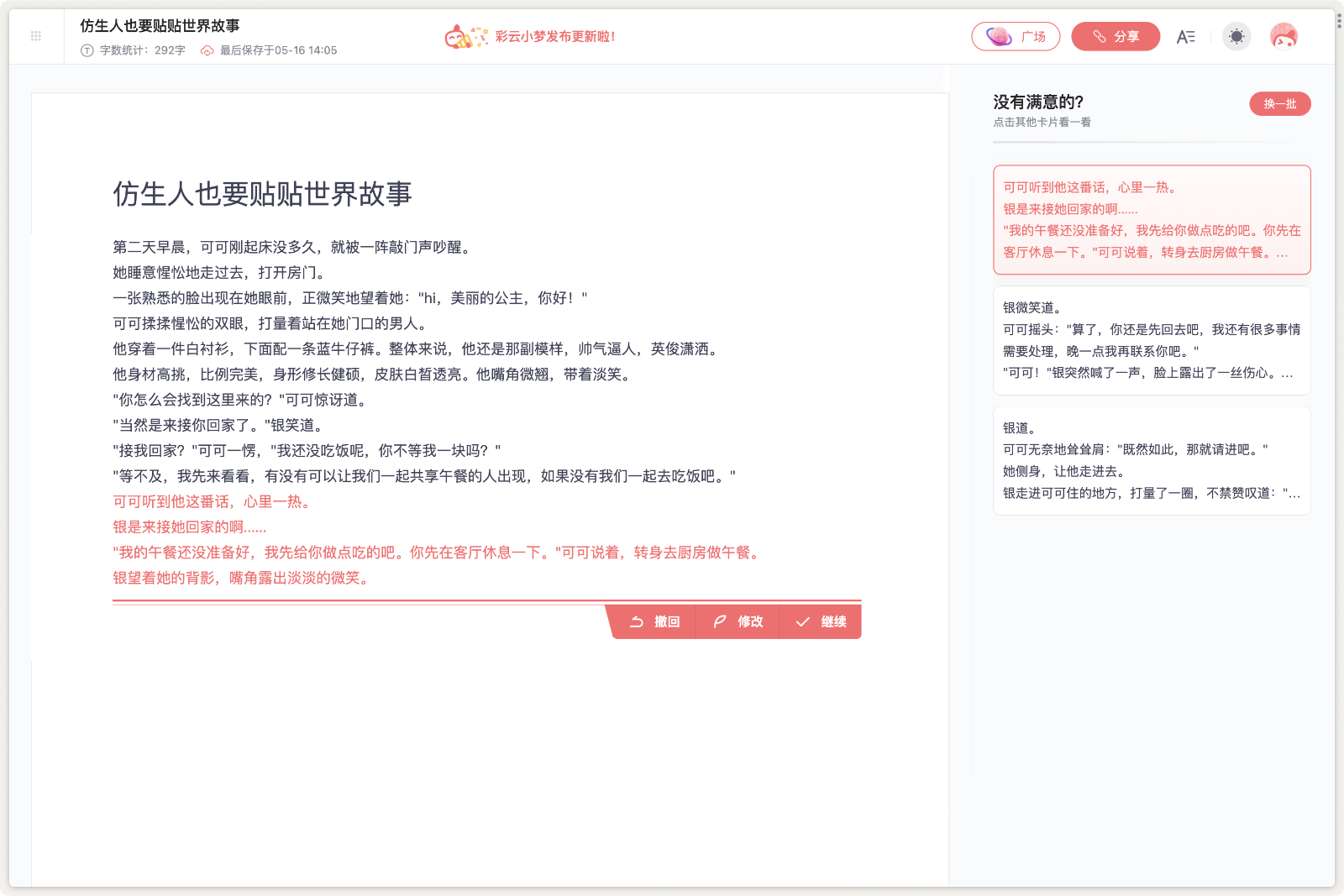Click 换一批 to refresh suggestion cards
The width and height of the screenshot is (1344, 896).
(x=1279, y=104)
